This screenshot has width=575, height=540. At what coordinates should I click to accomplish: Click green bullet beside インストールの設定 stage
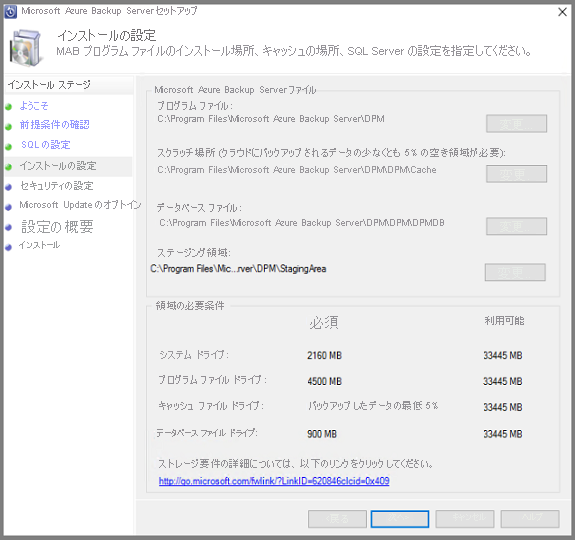[9, 167]
